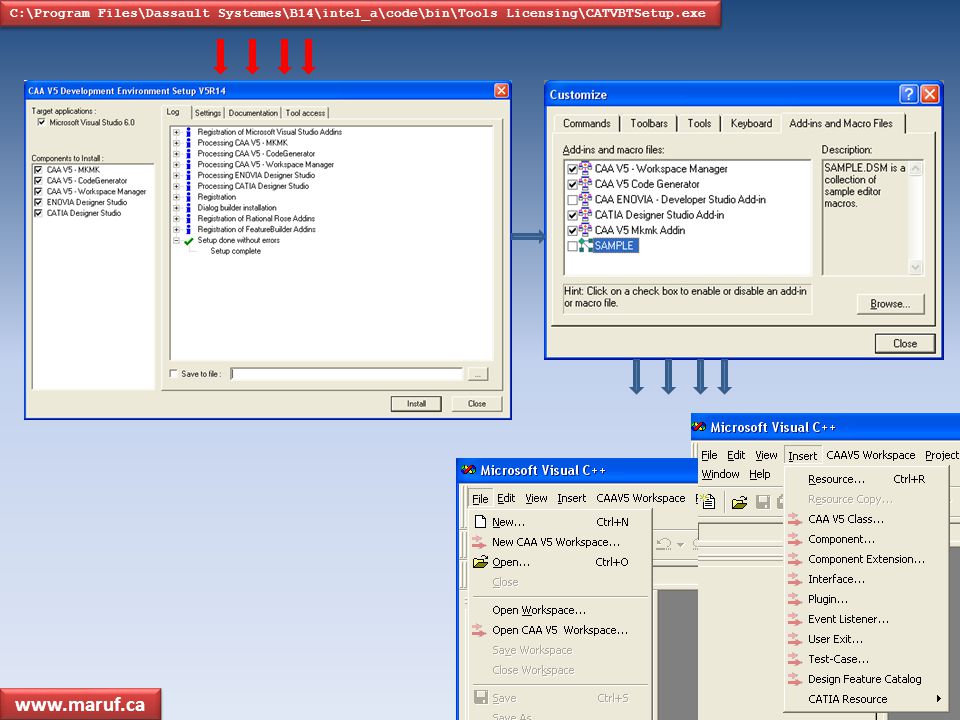Click the CAA ENOVIA Developer Studio add-in icon

pyautogui.click(x=586, y=199)
